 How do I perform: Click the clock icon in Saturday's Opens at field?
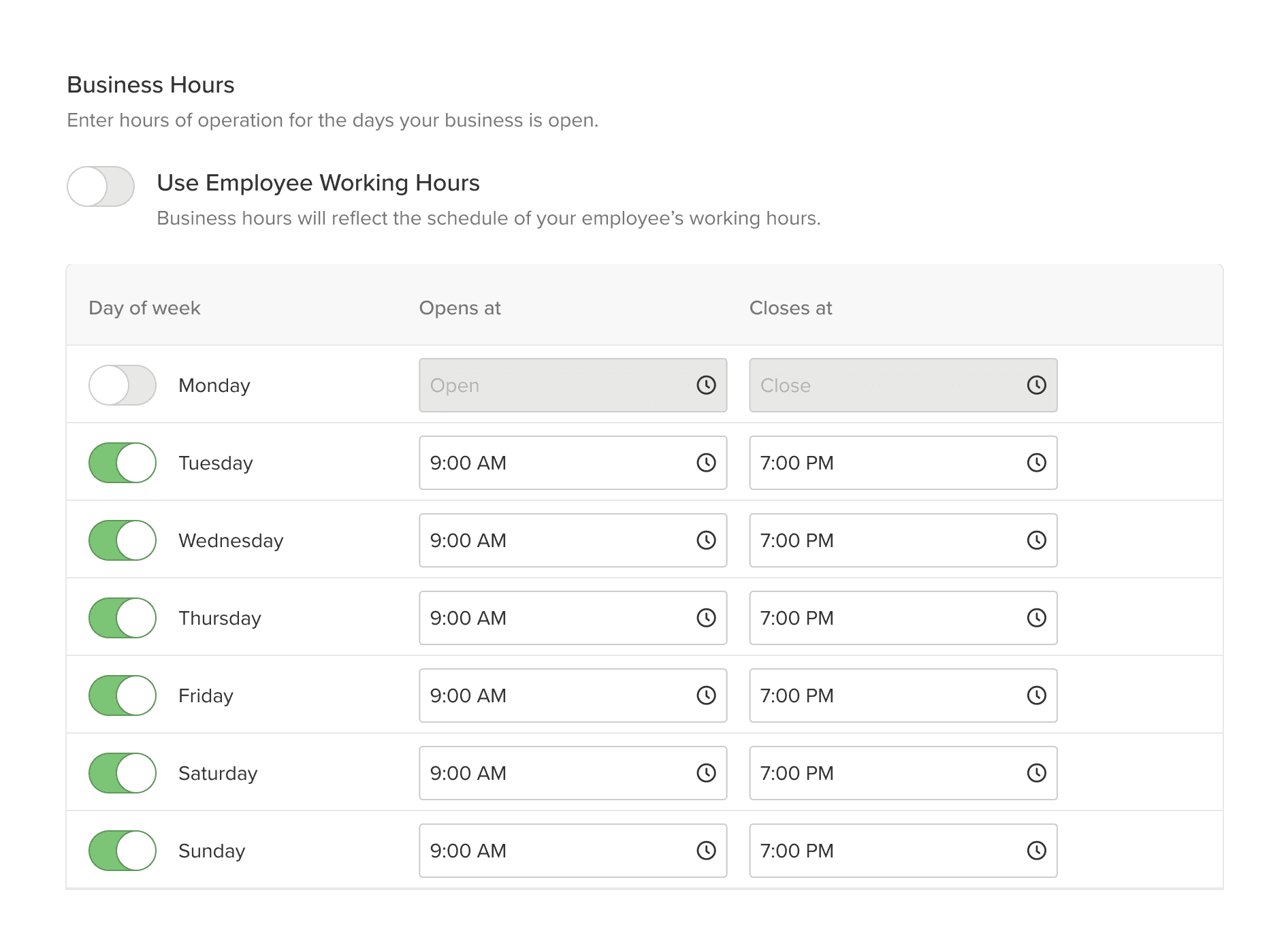[x=707, y=773]
